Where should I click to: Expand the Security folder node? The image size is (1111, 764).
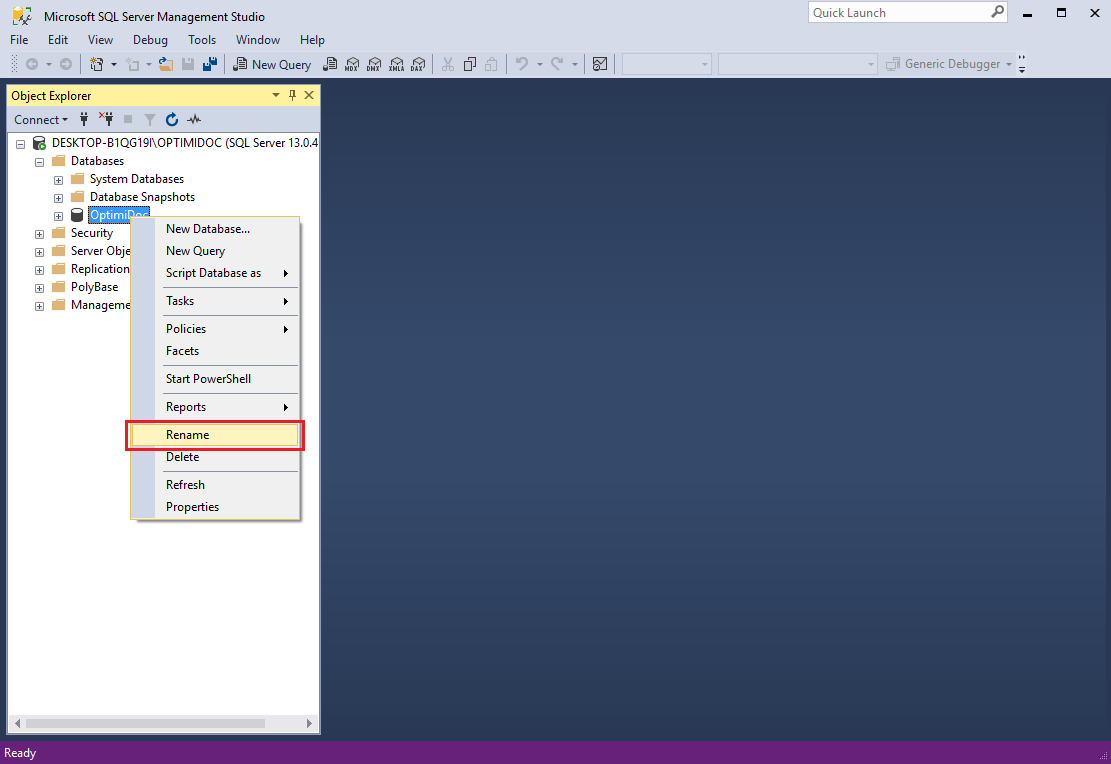tap(39, 234)
